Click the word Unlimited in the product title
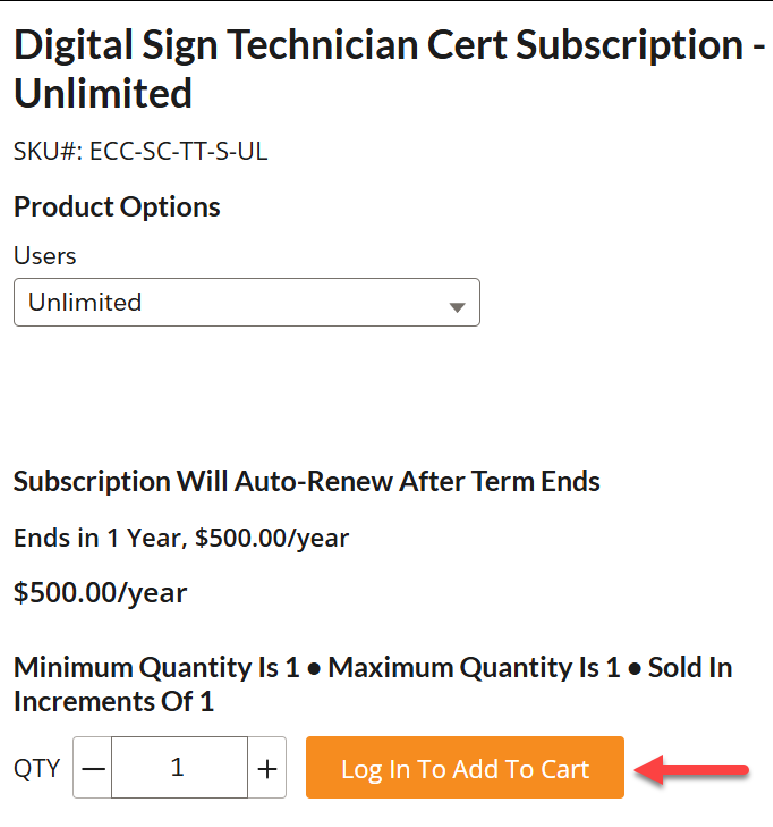The height and width of the screenshot is (827, 773). pos(103,94)
